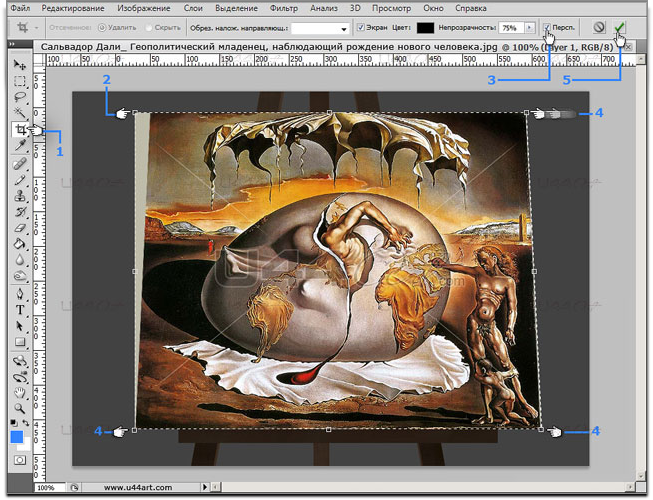Click the top-center crop handle

click(329, 112)
